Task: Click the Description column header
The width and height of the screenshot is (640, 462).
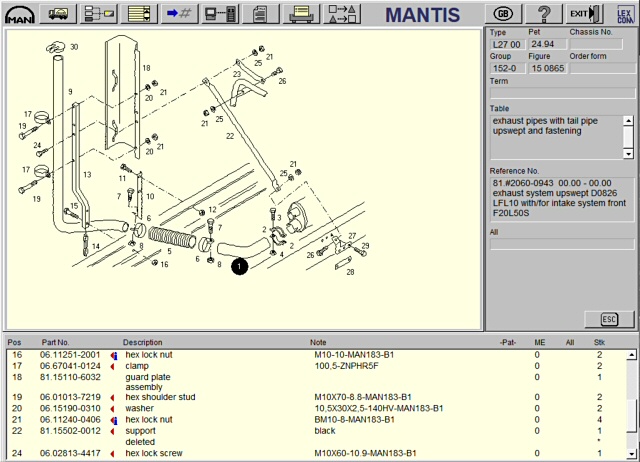Action: (142, 342)
